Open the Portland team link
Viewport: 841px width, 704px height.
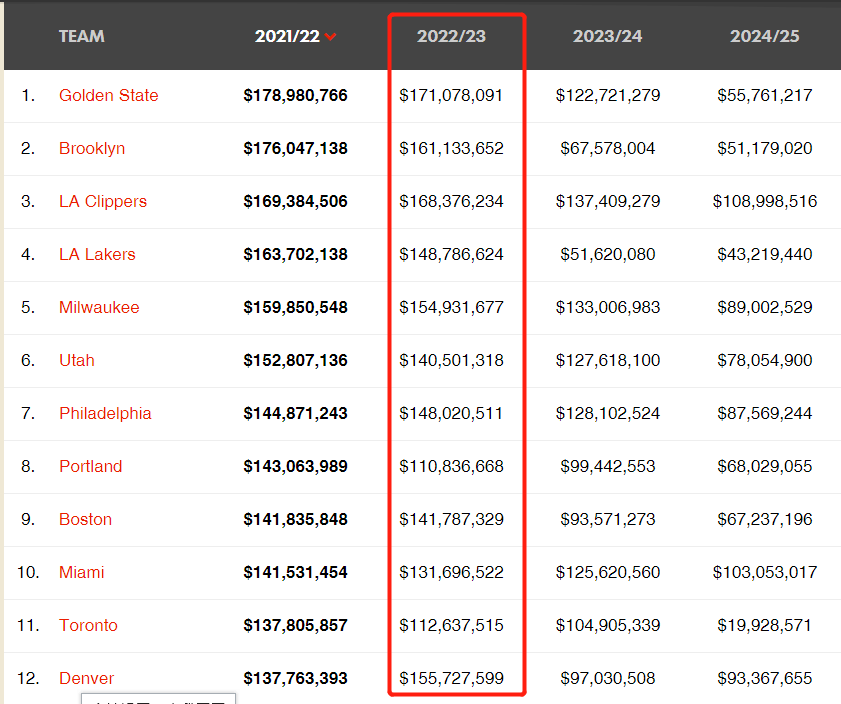pos(90,466)
